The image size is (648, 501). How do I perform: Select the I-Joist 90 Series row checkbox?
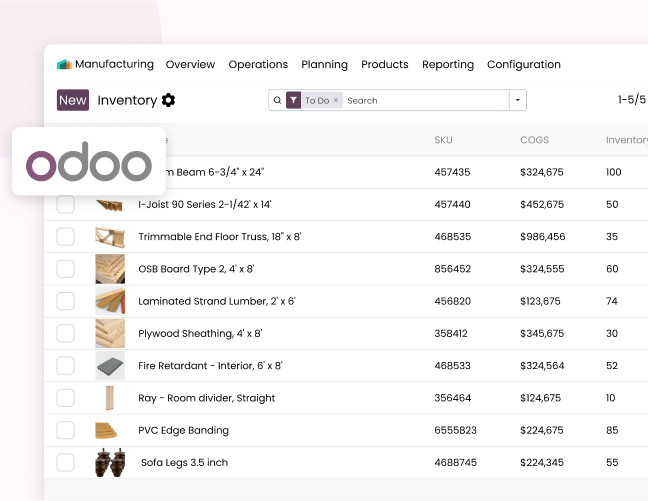click(65, 204)
